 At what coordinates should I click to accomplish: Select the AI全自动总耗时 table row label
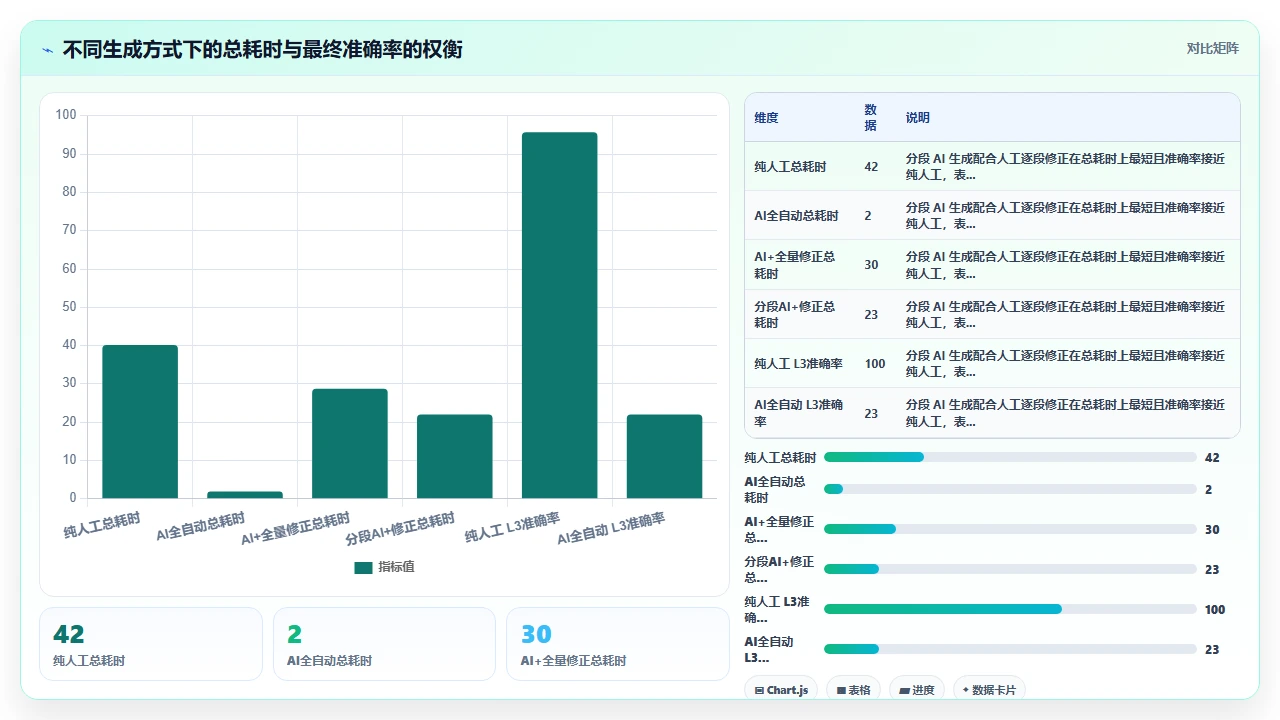[796, 216]
